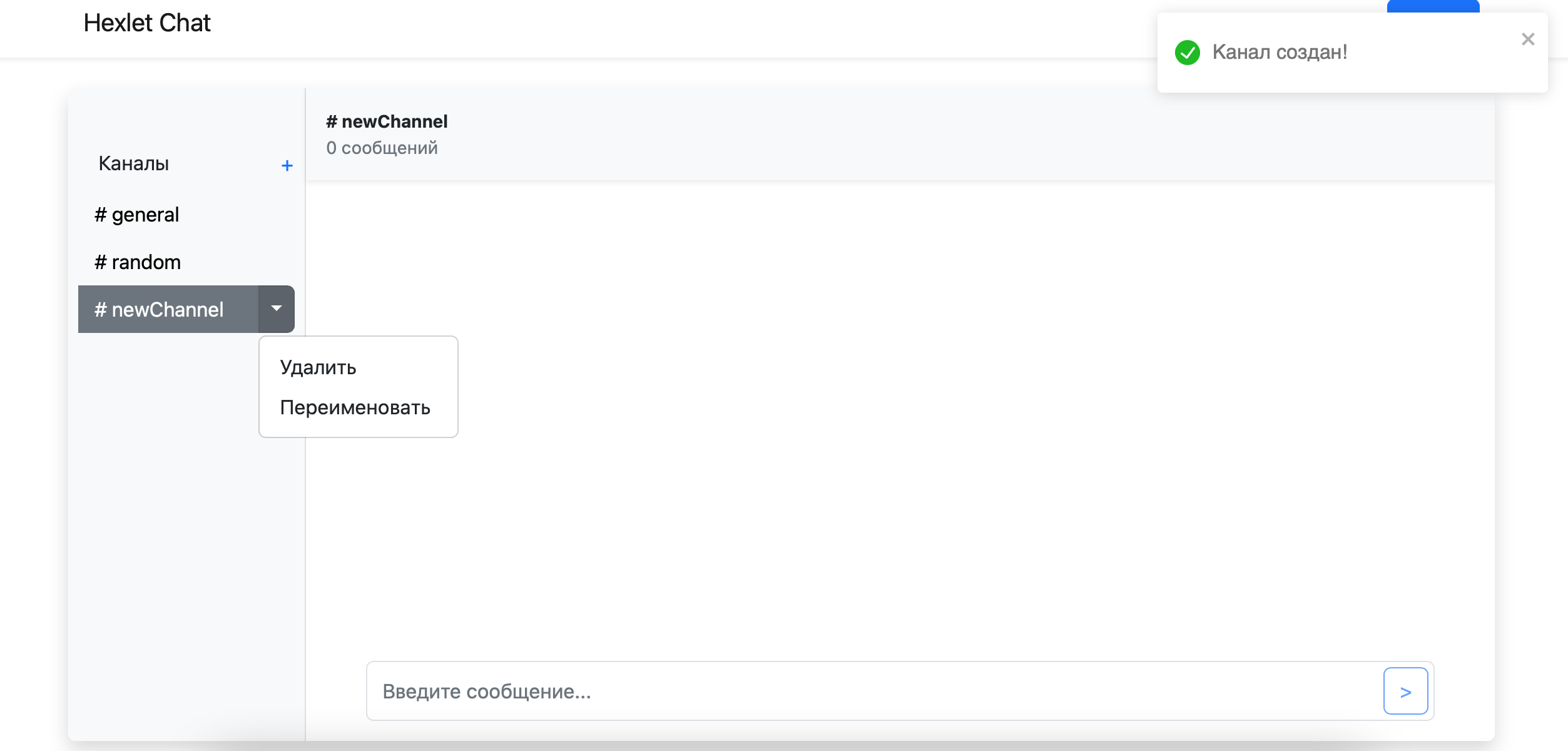This screenshot has height=751, width=1568.
Task: Click the send arrow icon next to message field
Action: pyautogui.click(x=1406, y=691)
